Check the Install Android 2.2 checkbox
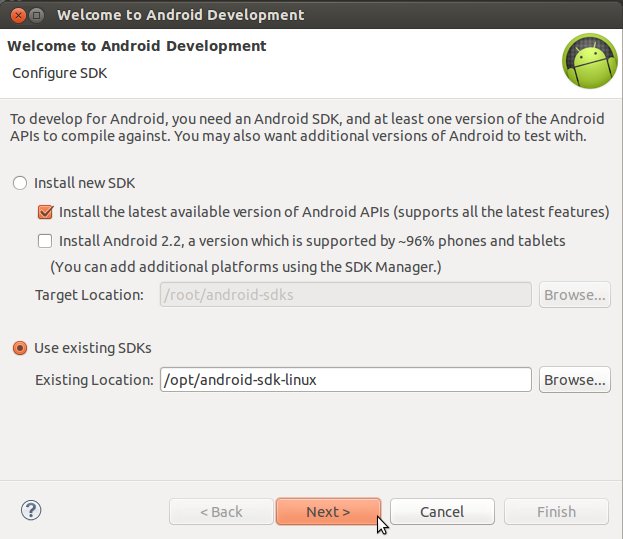The height and width of the screenshot is (539, 623). coord(45,241)
